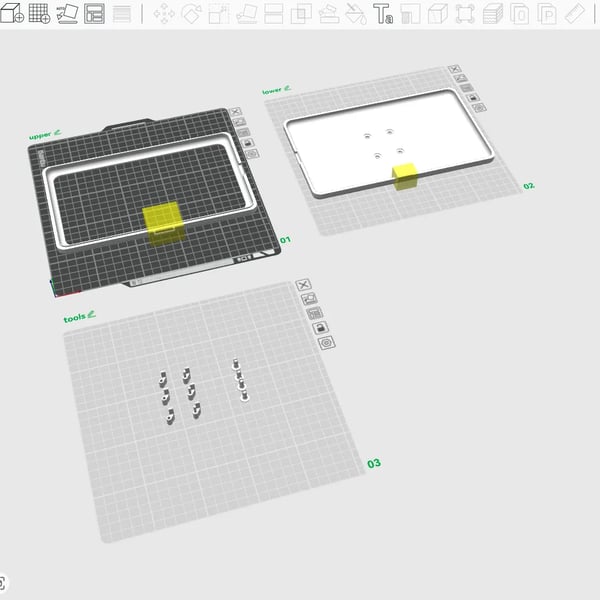This screenshot has height=600, width=600.
Task: Edit the 'tools' plate name
Action: click(91, 315)
